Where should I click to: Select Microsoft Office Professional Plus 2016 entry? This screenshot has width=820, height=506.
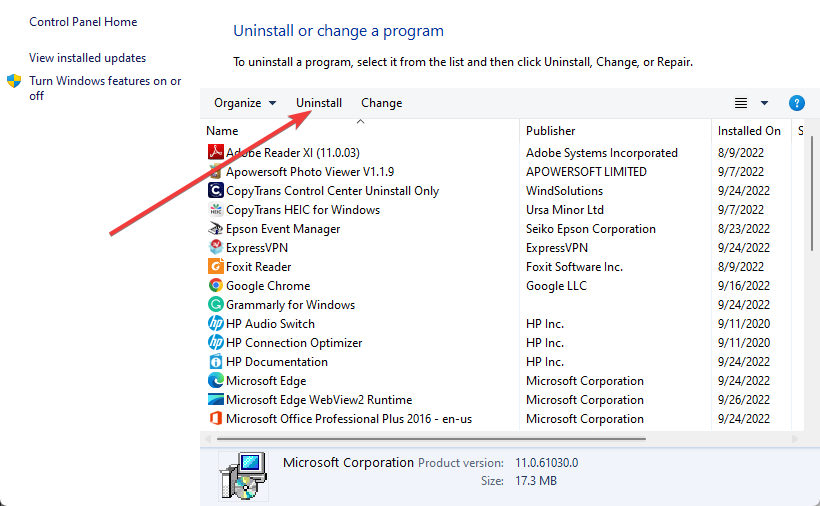349,419
